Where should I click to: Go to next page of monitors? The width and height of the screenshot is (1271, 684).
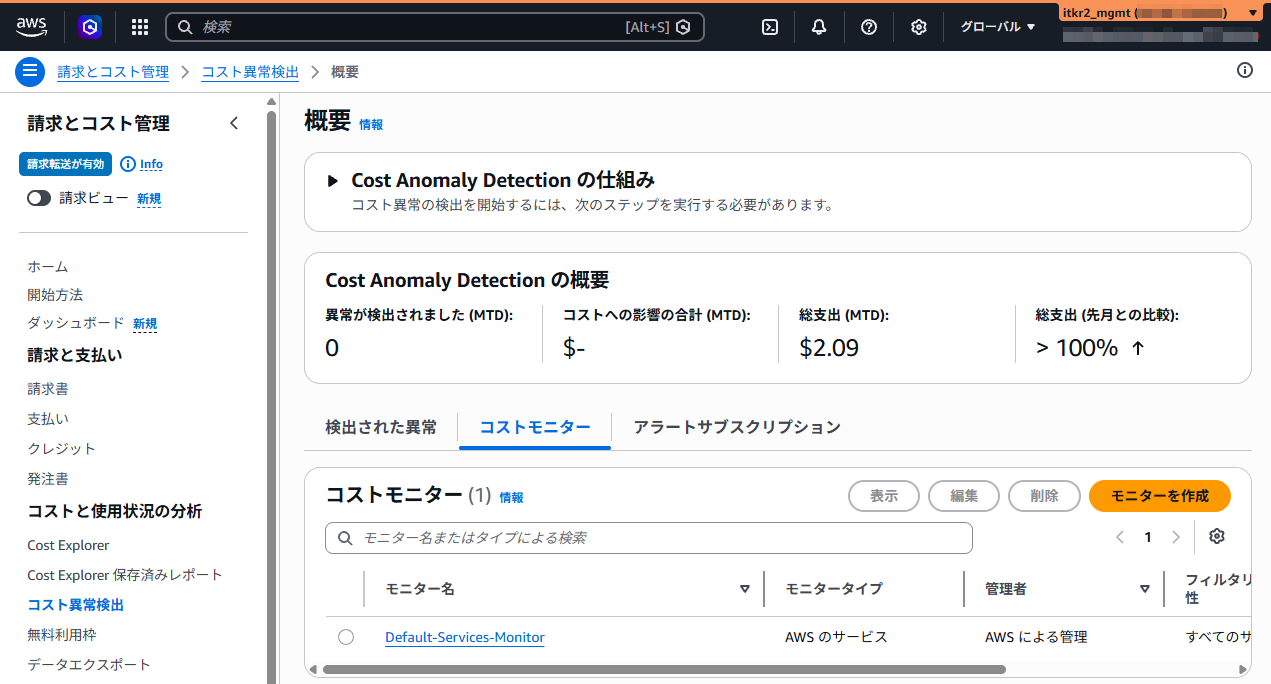(x=1176, y=537)
